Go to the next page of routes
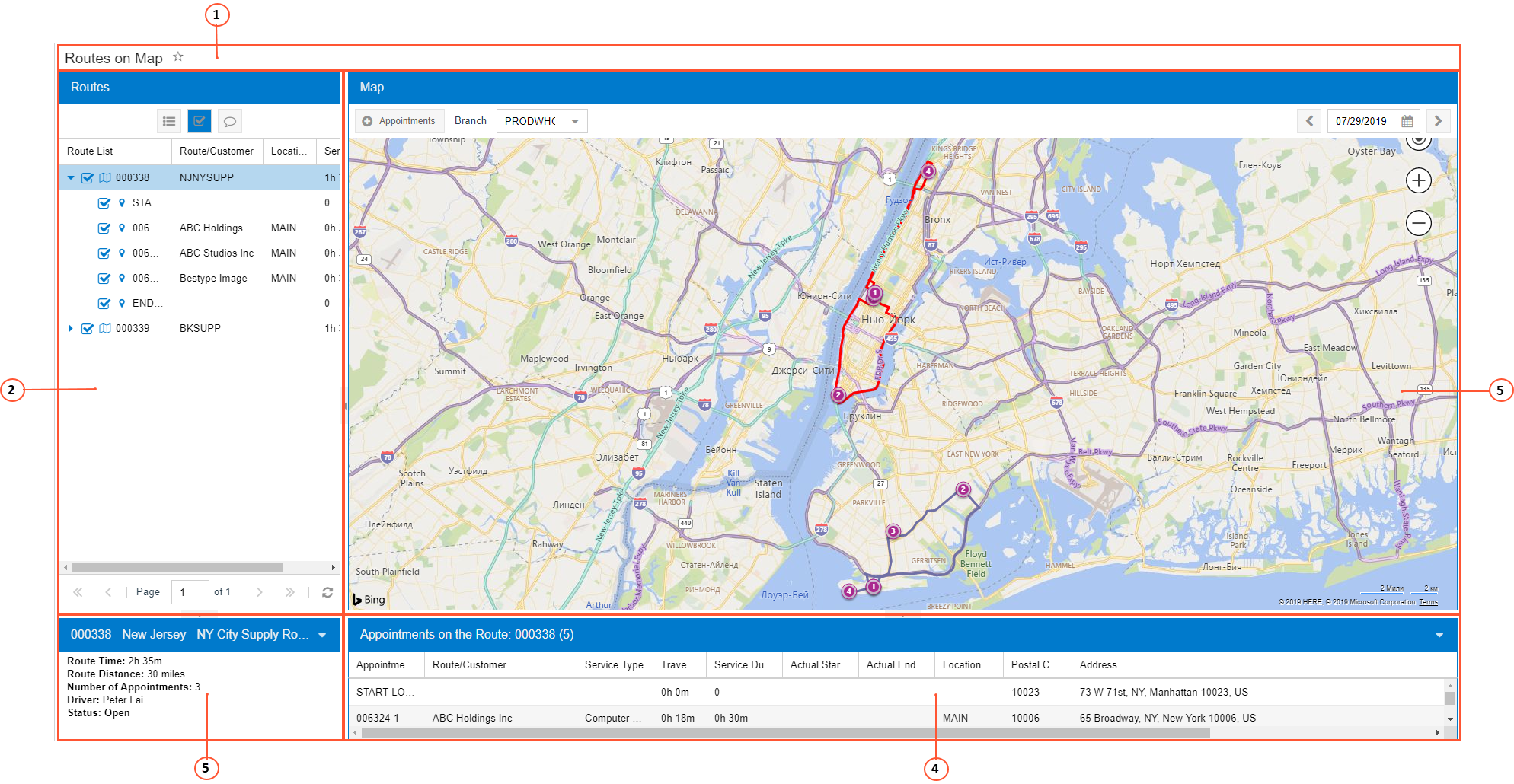Viewport: 1514px width, 784px height. 259,592
